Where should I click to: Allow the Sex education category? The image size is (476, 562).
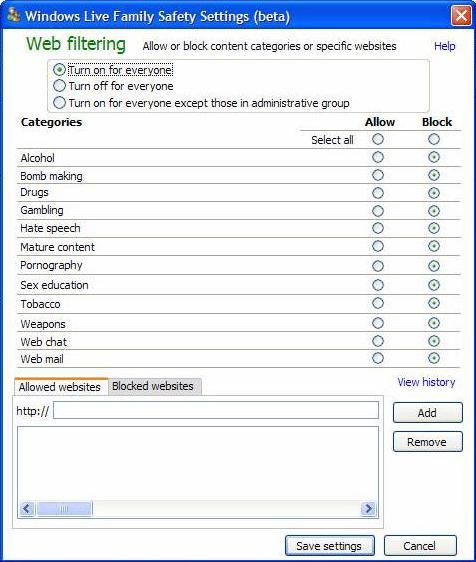378,285
